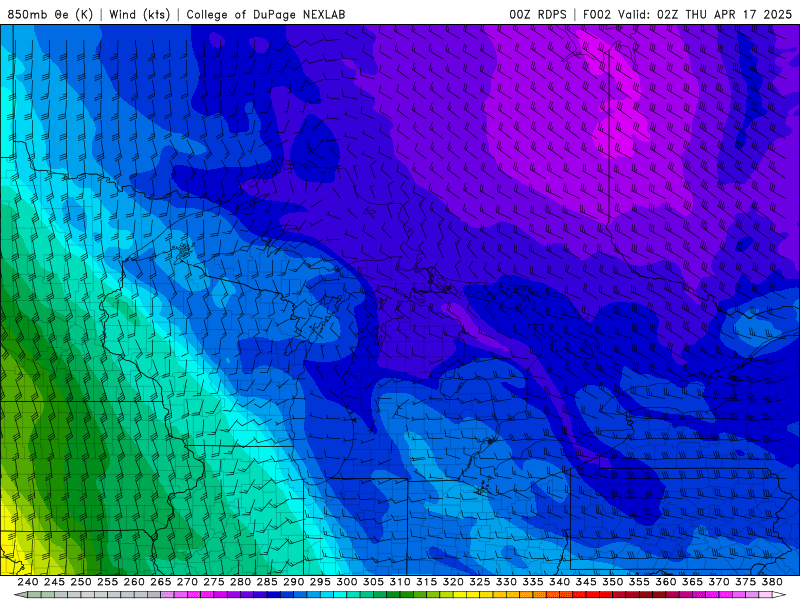Click the 335 legend value
800x600 pixels.
coord(533,582)
